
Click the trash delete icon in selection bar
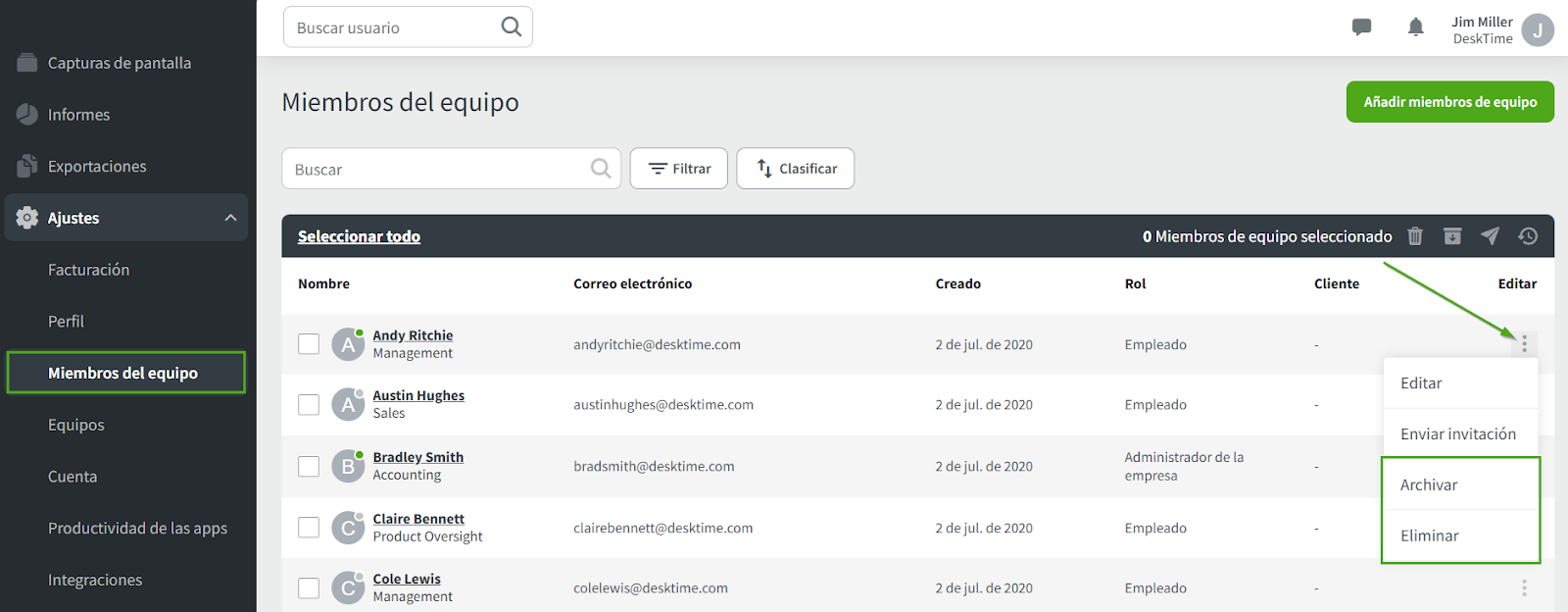pos(1415,236)
